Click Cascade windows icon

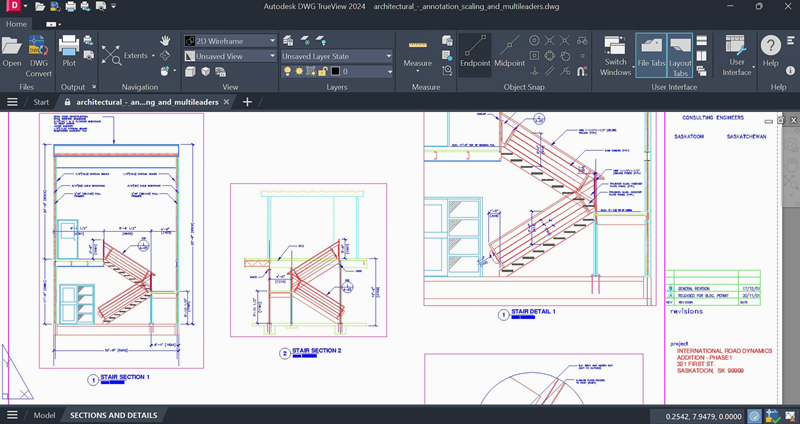click(x=702, y=71)
